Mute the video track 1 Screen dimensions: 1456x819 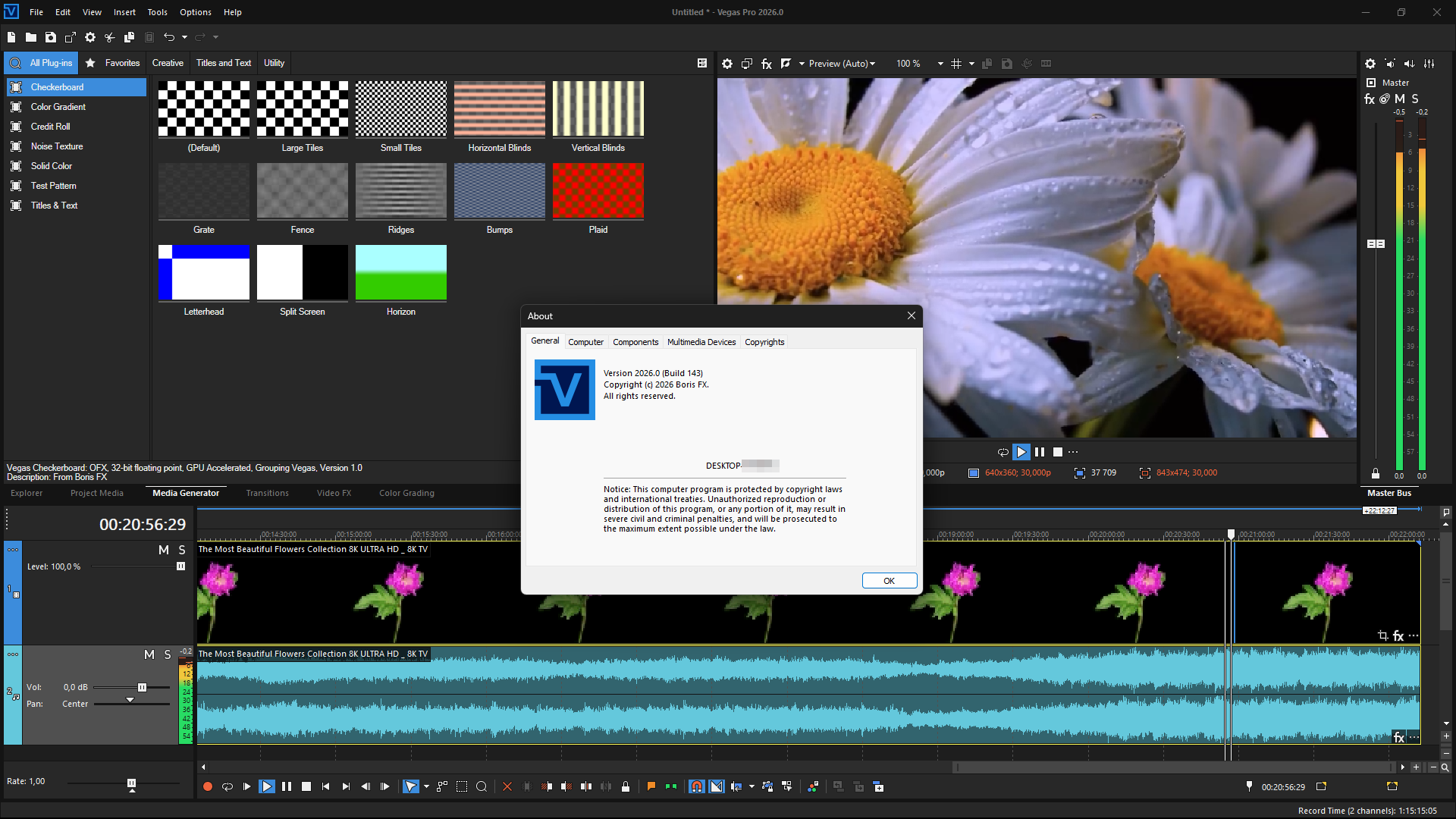164,550
